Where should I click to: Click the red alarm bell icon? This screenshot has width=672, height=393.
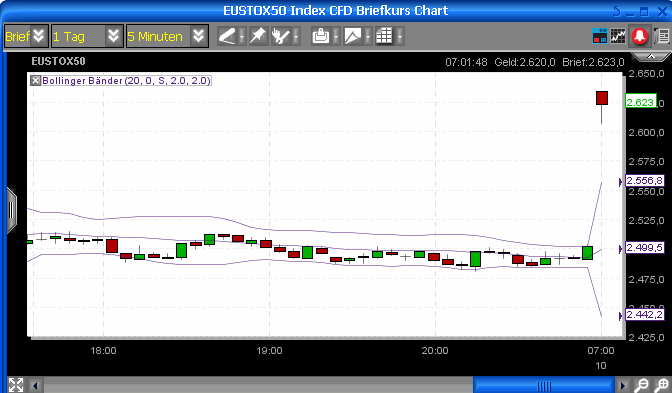pos(640,36)
